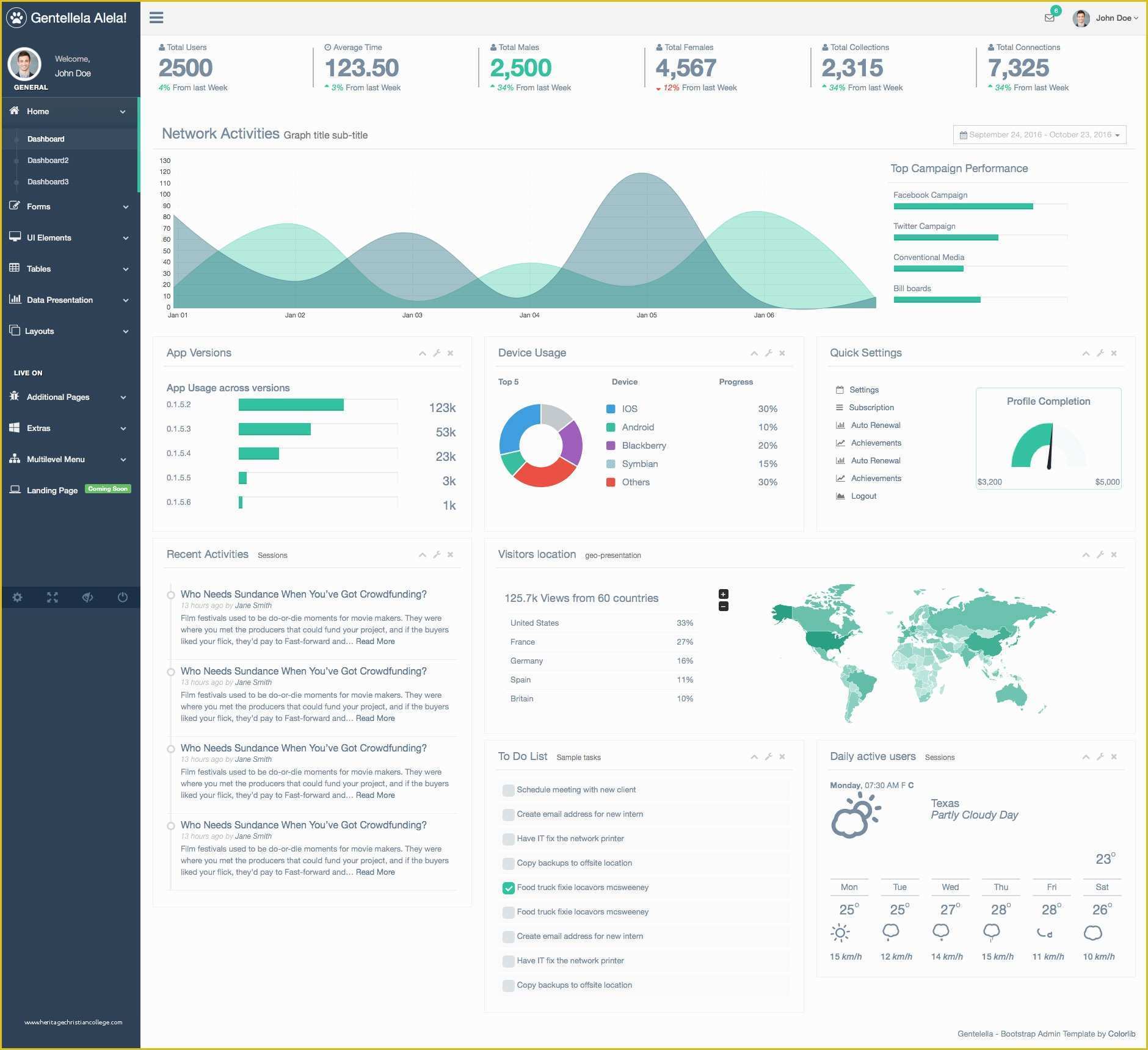
Task: Click wrench icon in Visitors location panel
Action: point(1100,554)
